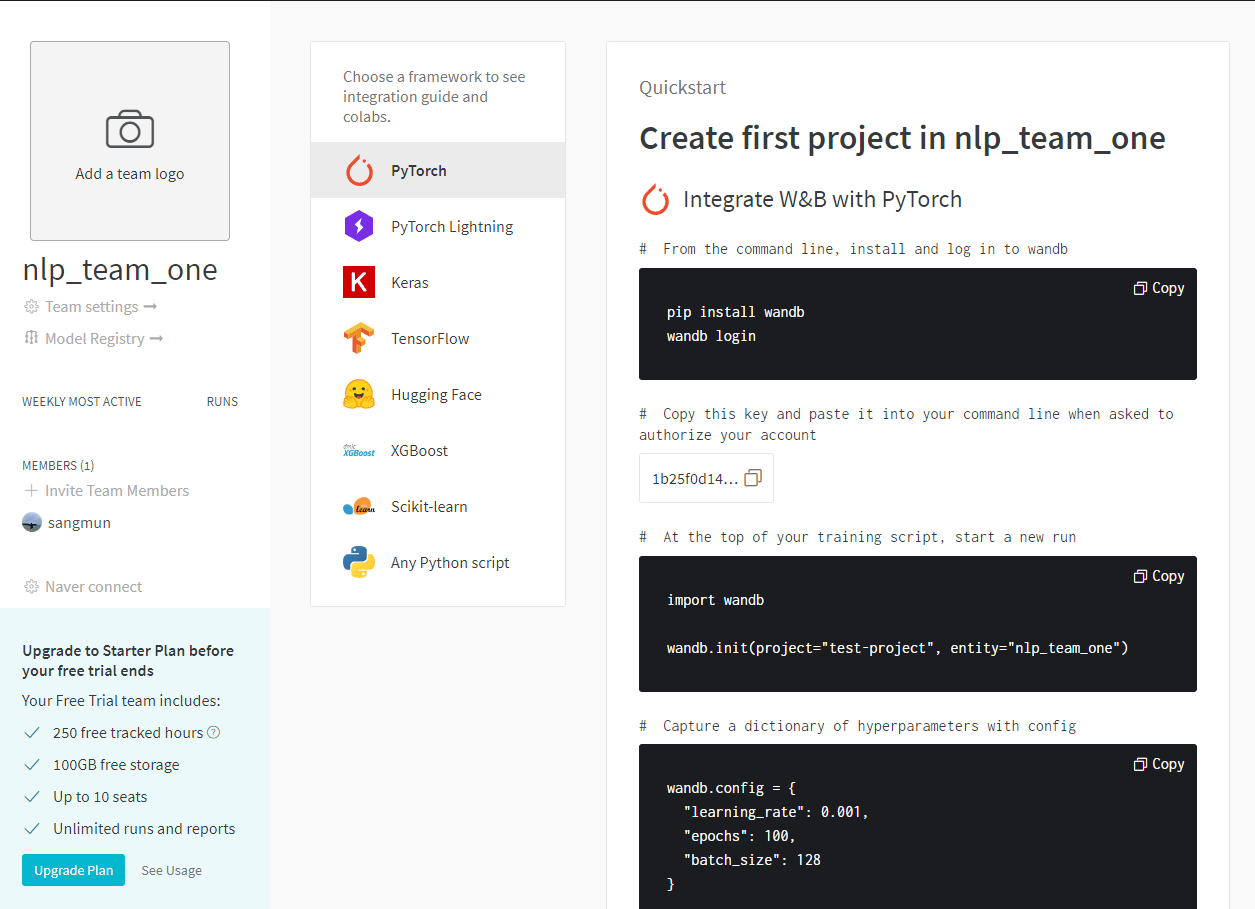Click the Add a team logo label
This screenshot has width=1255, height=909.
coord(130,174)
